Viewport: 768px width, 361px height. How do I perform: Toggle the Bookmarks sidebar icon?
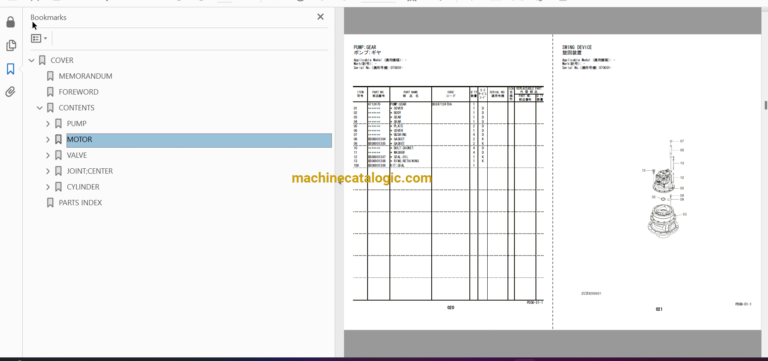[x=11, y=69]
